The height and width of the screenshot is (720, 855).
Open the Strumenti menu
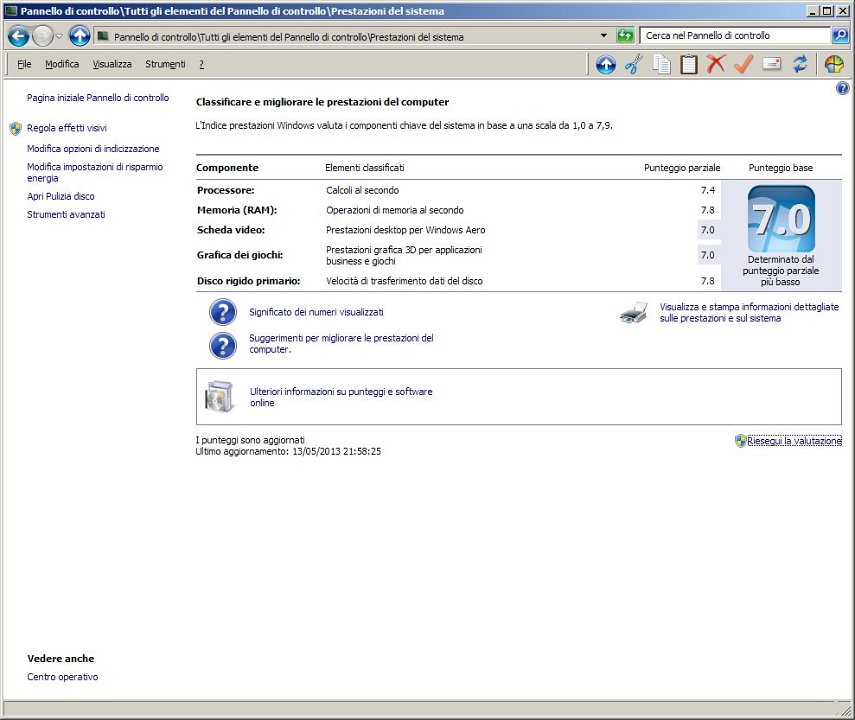point(165,64)
